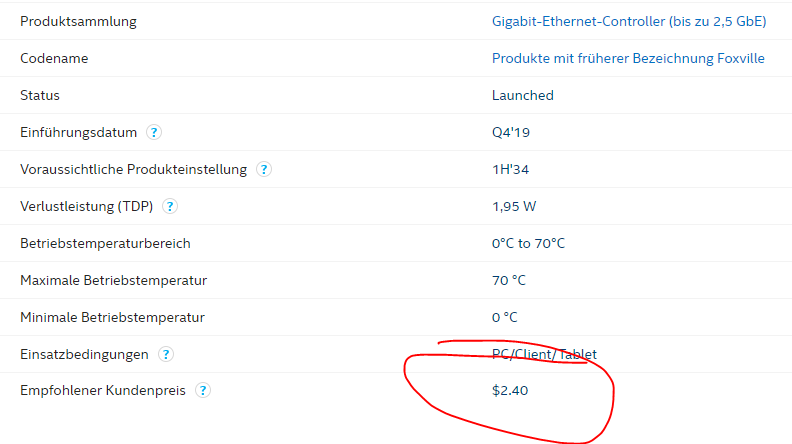Click question mark beside Einsatzbedingungen
The width and height of the screenshot is (792, 444).
pyautogui.click(x=166, y=354)
